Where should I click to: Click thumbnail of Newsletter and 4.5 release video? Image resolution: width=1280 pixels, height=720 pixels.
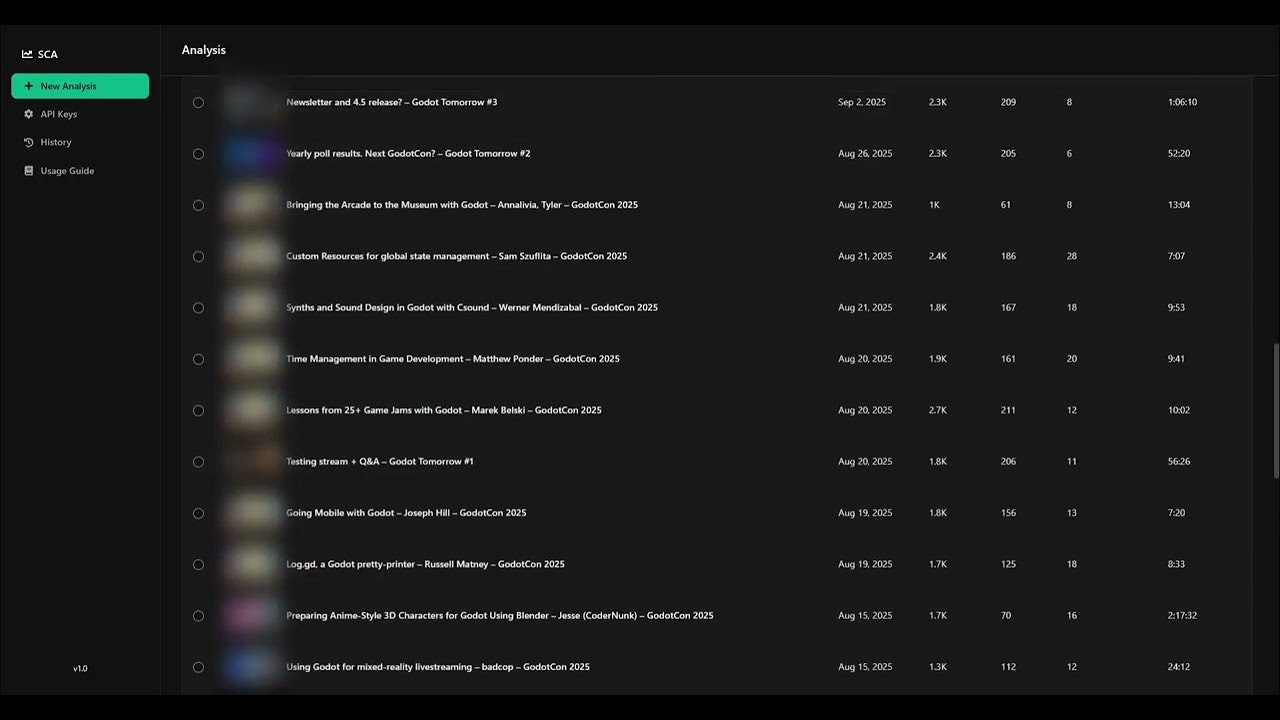[251, 102]
